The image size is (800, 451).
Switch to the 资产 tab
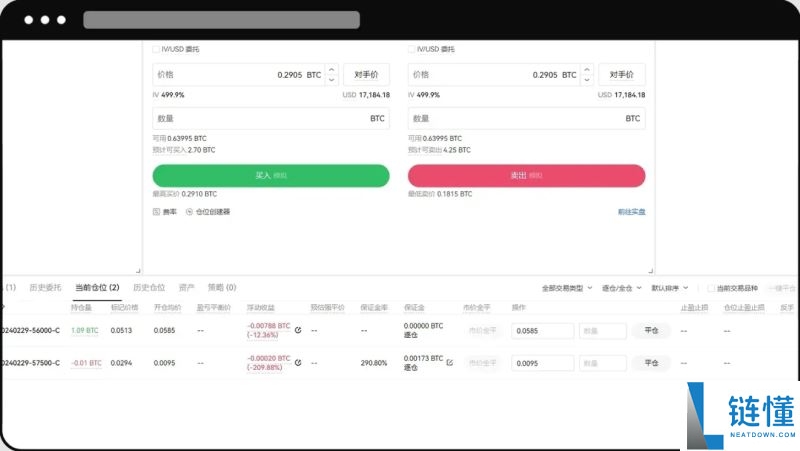click(187, 288)
